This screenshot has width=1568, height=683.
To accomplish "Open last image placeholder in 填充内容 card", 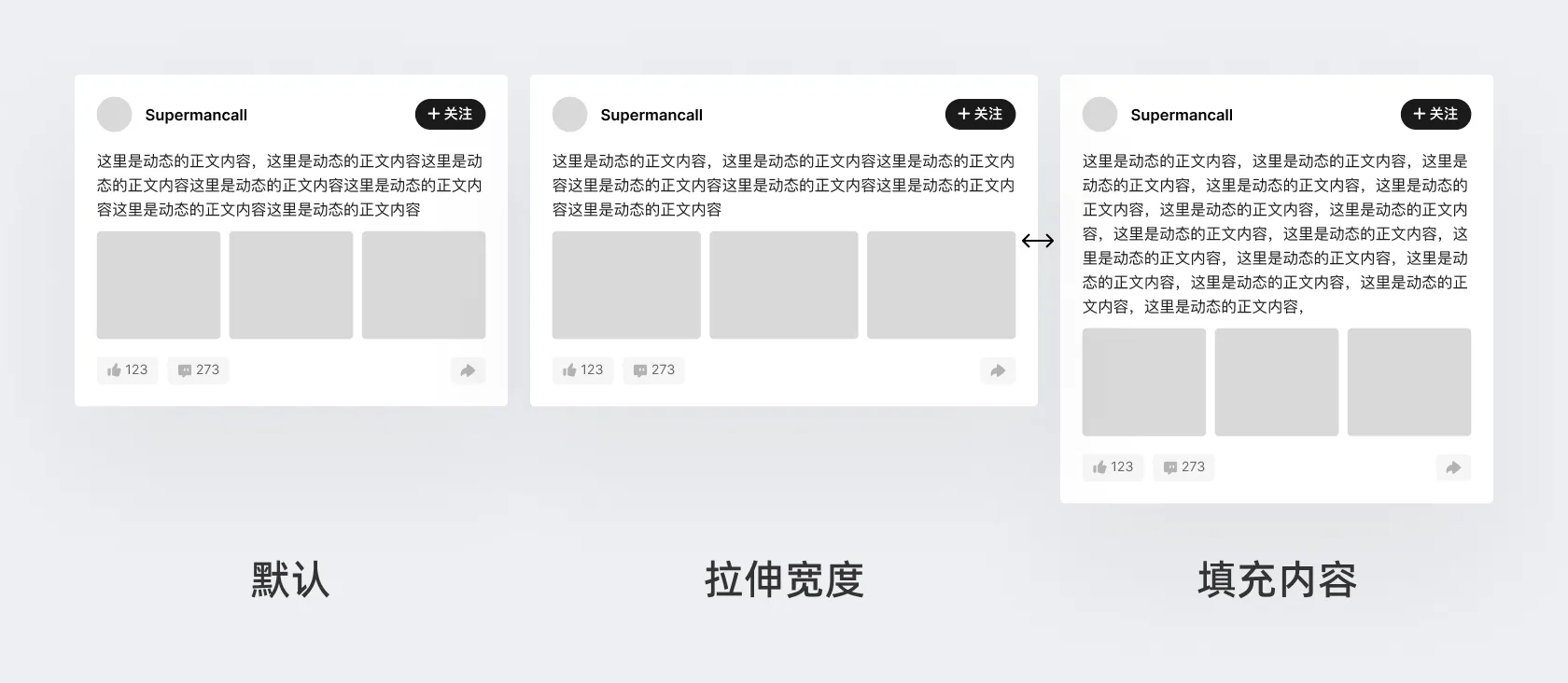I will point(1408,382).
